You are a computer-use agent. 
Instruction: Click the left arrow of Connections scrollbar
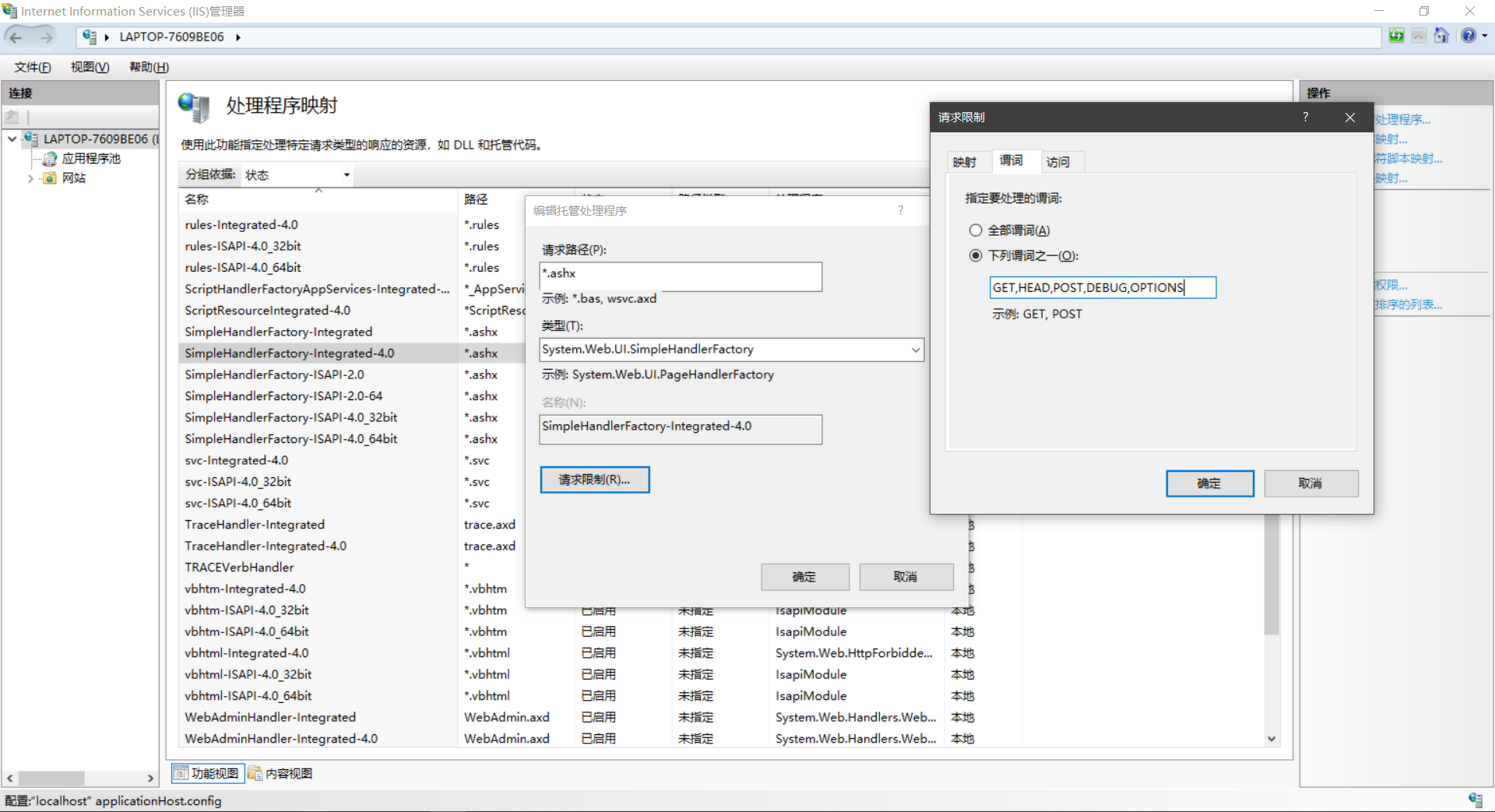[x=9, y=778]
